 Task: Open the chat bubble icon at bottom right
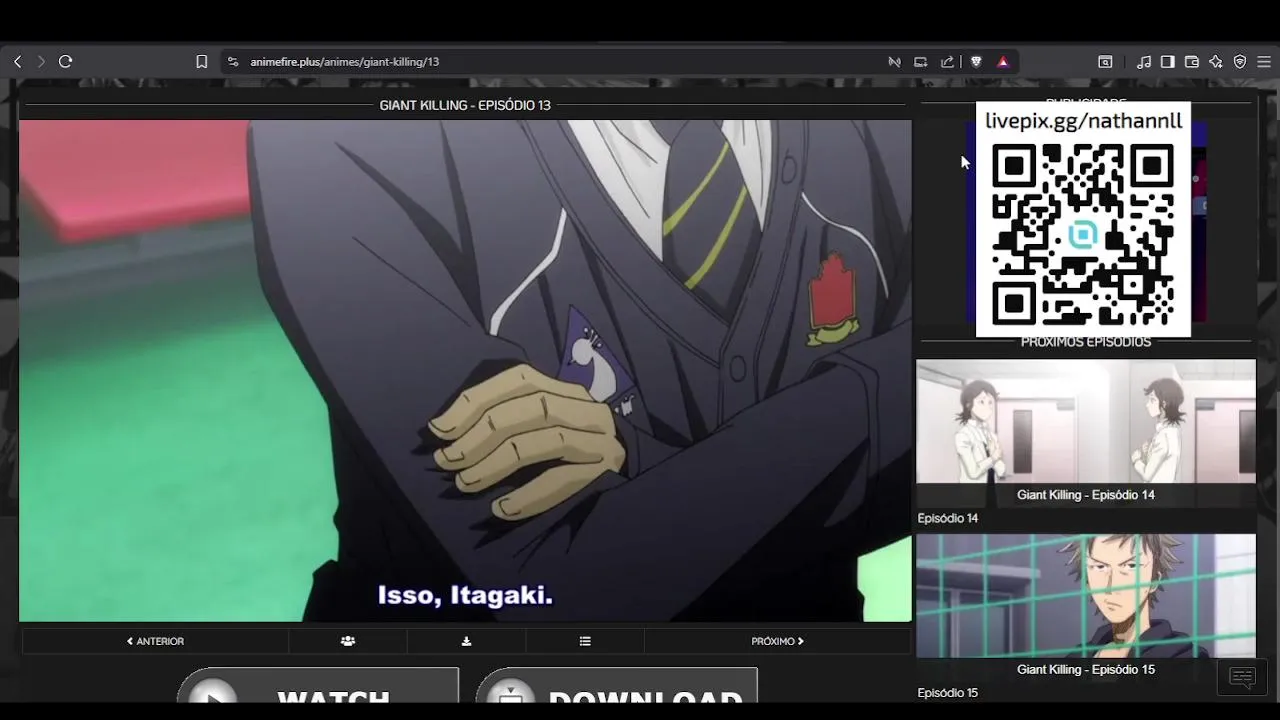tap(1242, 678)
